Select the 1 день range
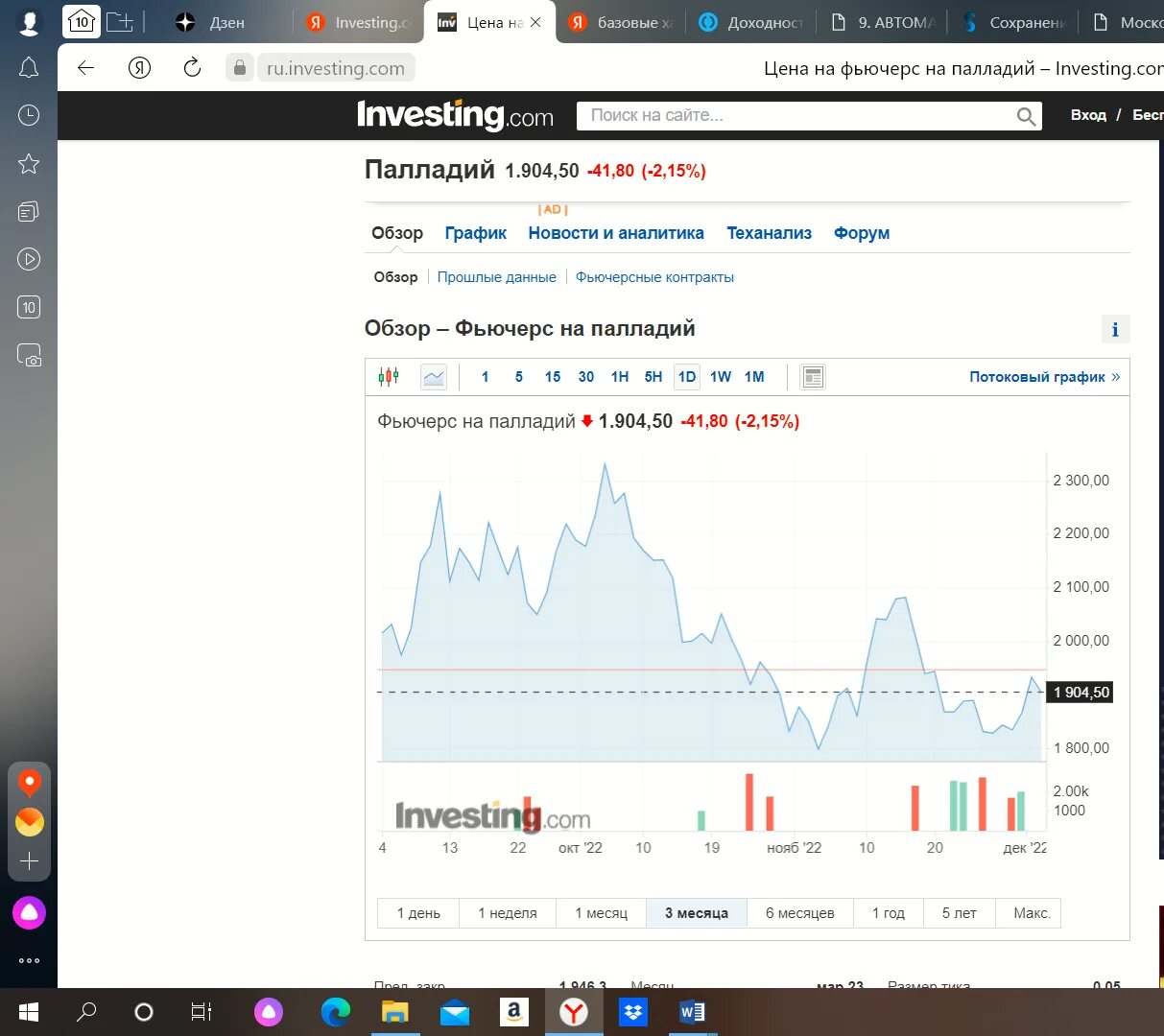The width and height of the screenshot is (1164, 1036). point(418,913)
